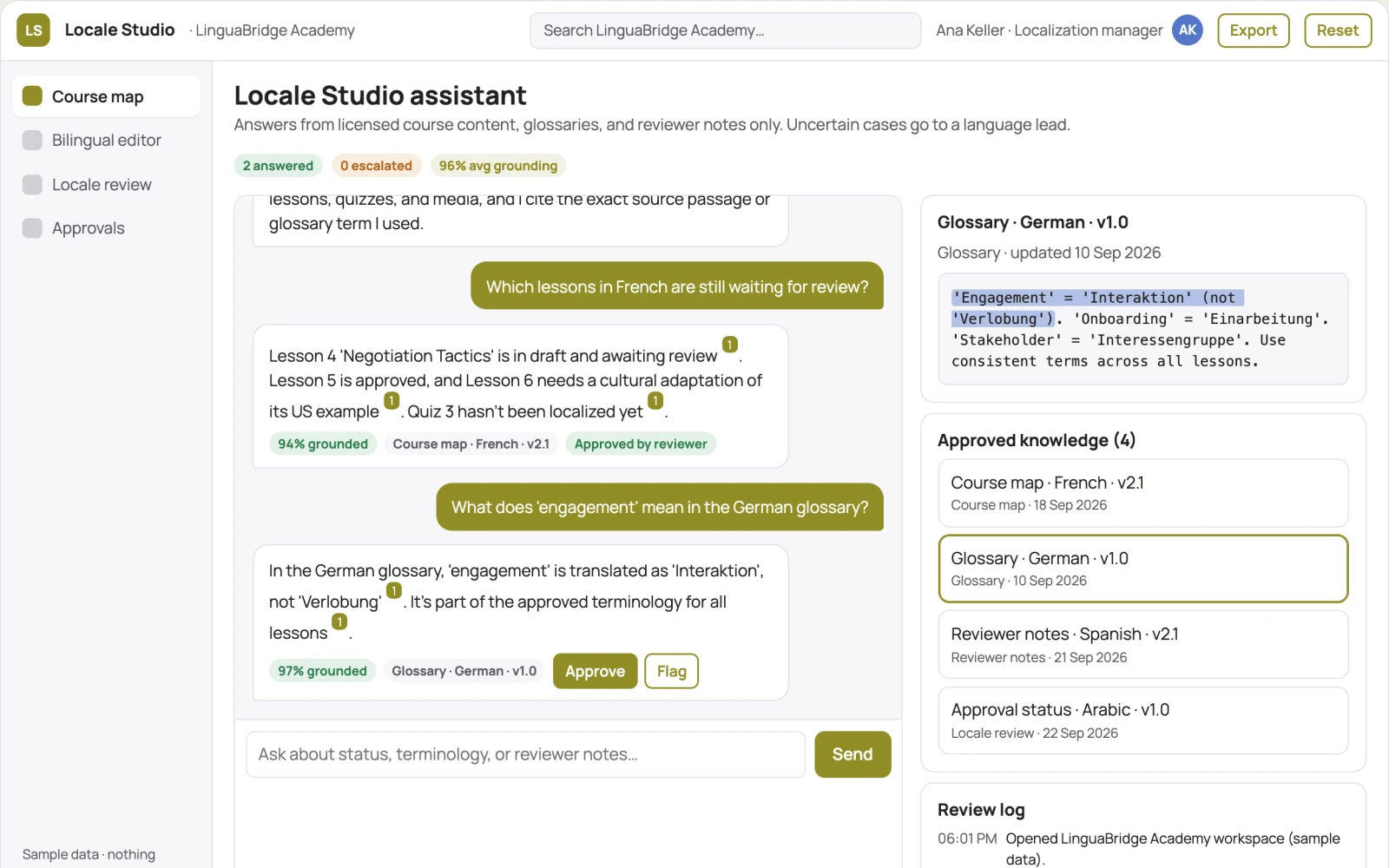Open Approval status · Arabic · v1.0 card
Image resolution: width=1389 pixels, height=868 pixels.
click(x=1142, y=720)
